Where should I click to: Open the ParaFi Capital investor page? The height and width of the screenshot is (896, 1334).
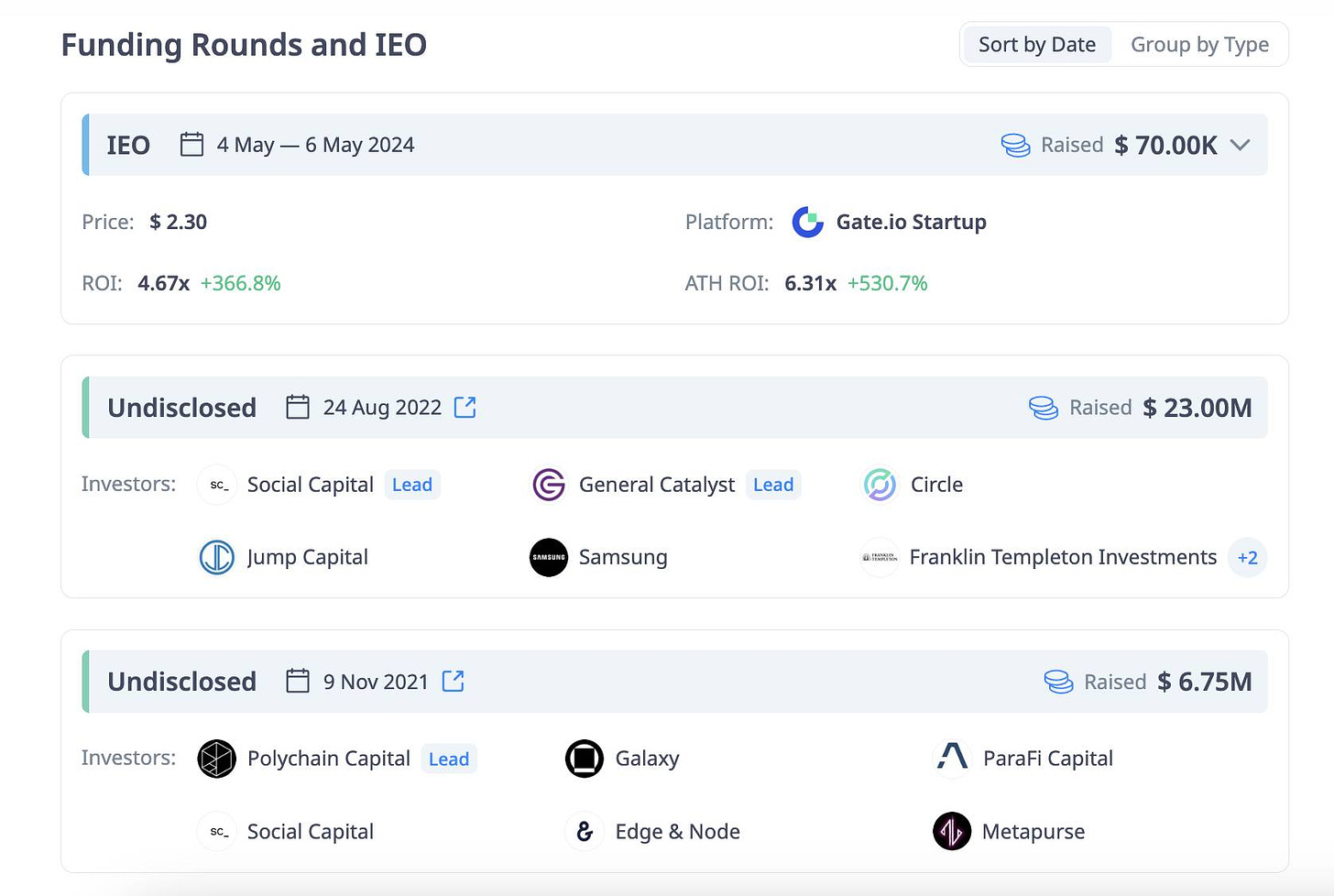pos(1047,759)
